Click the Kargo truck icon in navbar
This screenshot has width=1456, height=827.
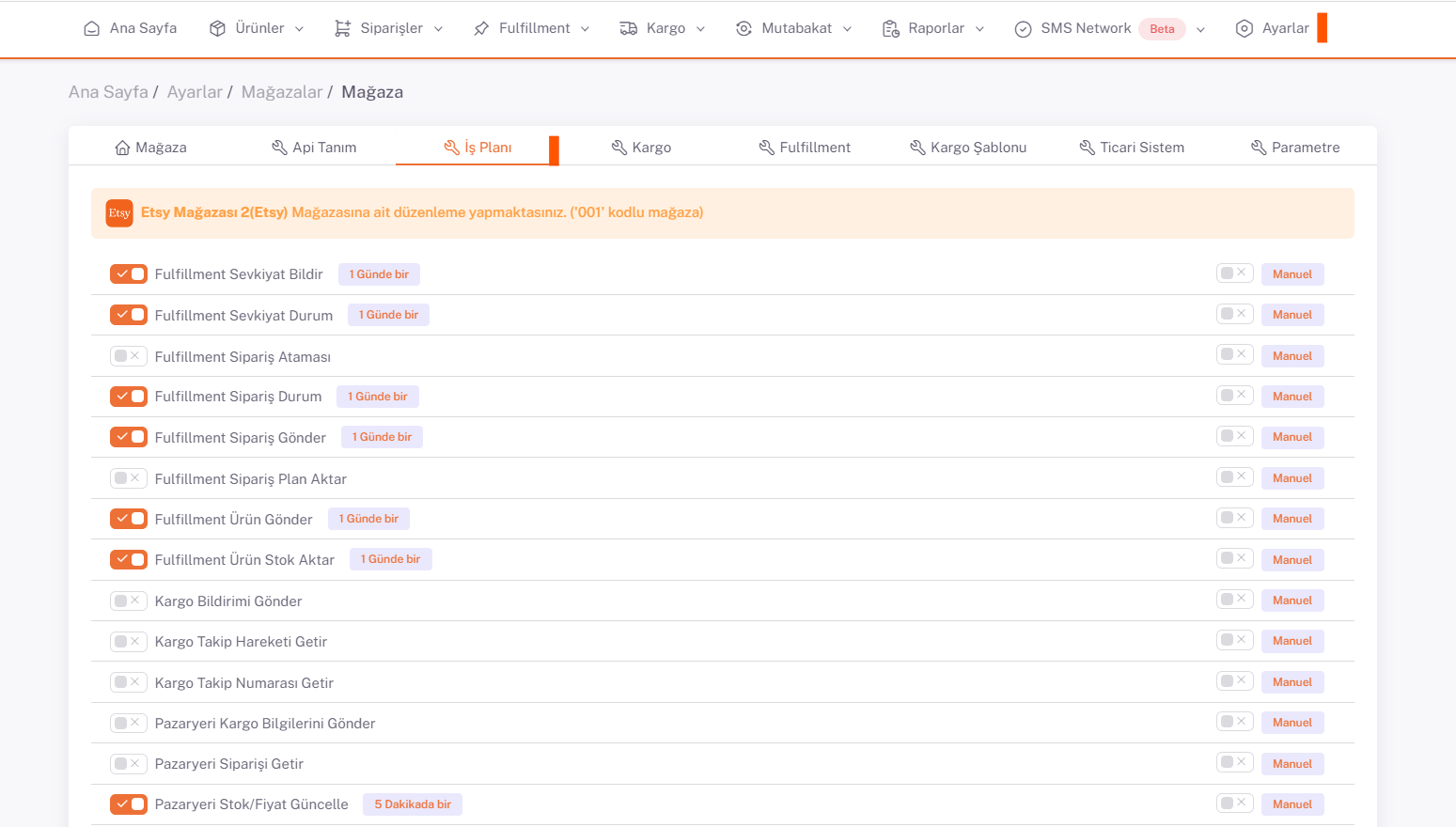click(x=629, y=28)
